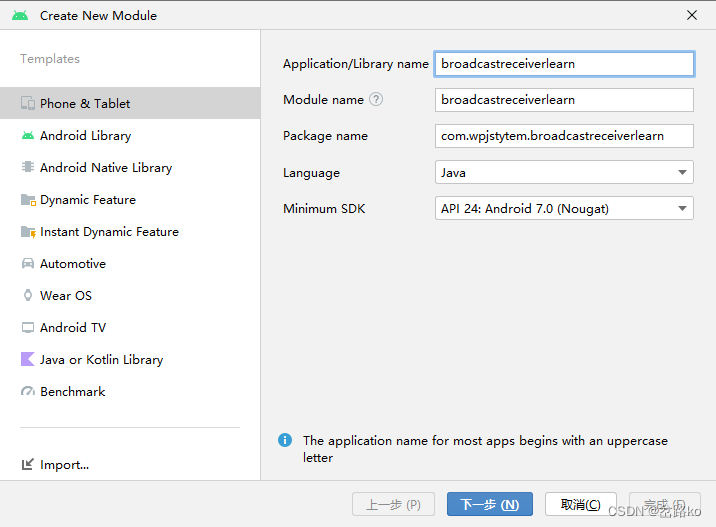Click the Wear OS watch icon
The height and width of the screenshot is (527, 716).
[x=28, y=295]
